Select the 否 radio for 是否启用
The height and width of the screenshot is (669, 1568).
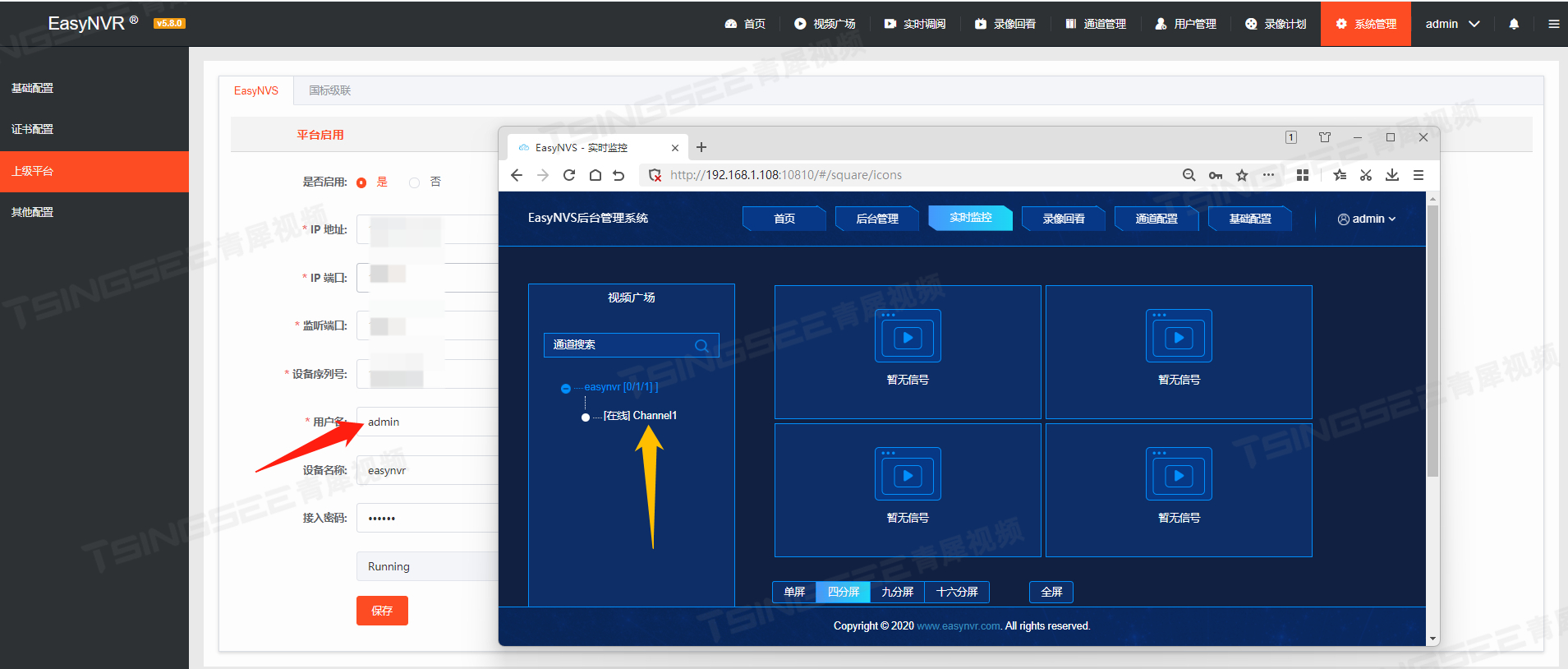(414, 182)
